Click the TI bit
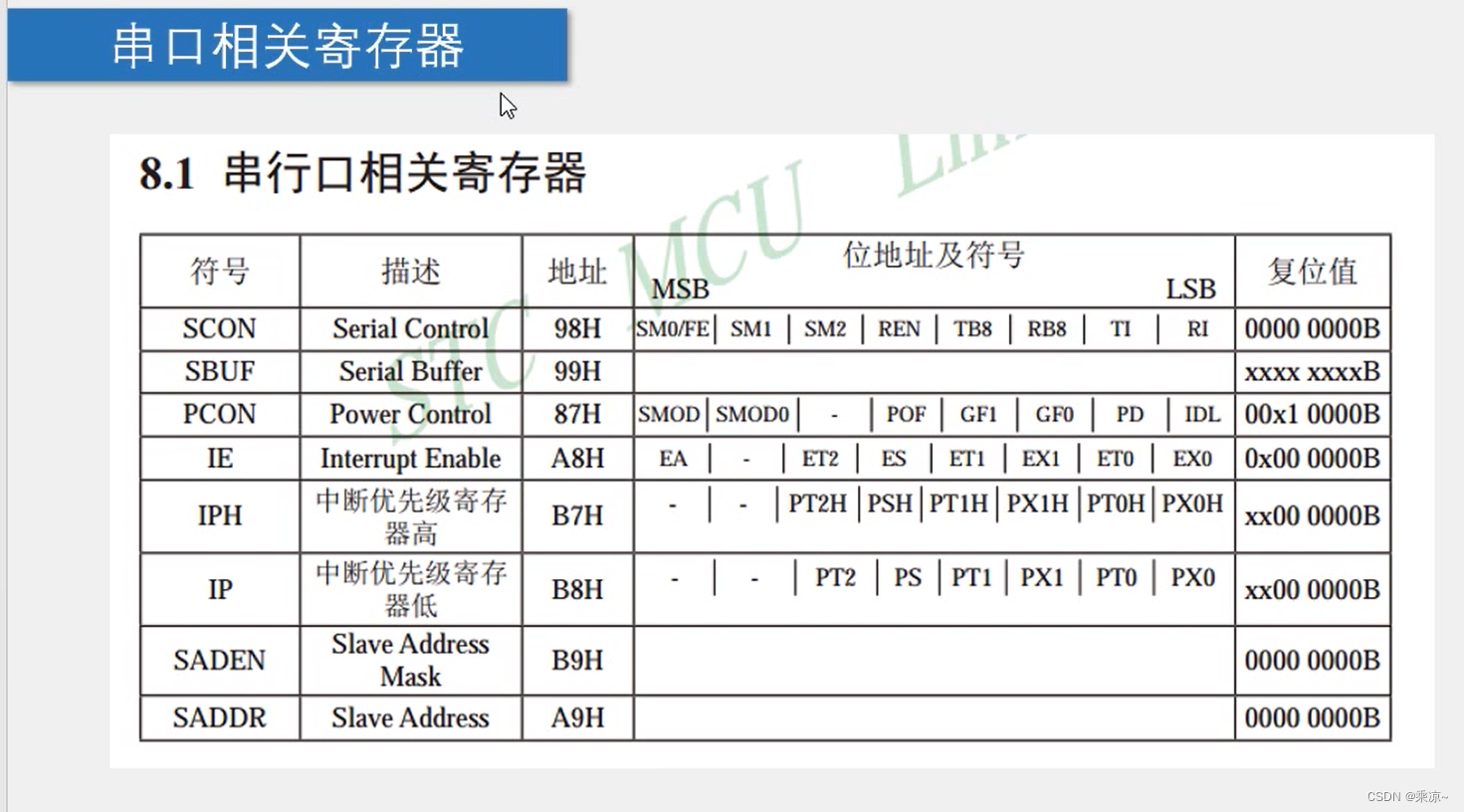This screenshot has height=812, width=1464. click(1121, 329)
